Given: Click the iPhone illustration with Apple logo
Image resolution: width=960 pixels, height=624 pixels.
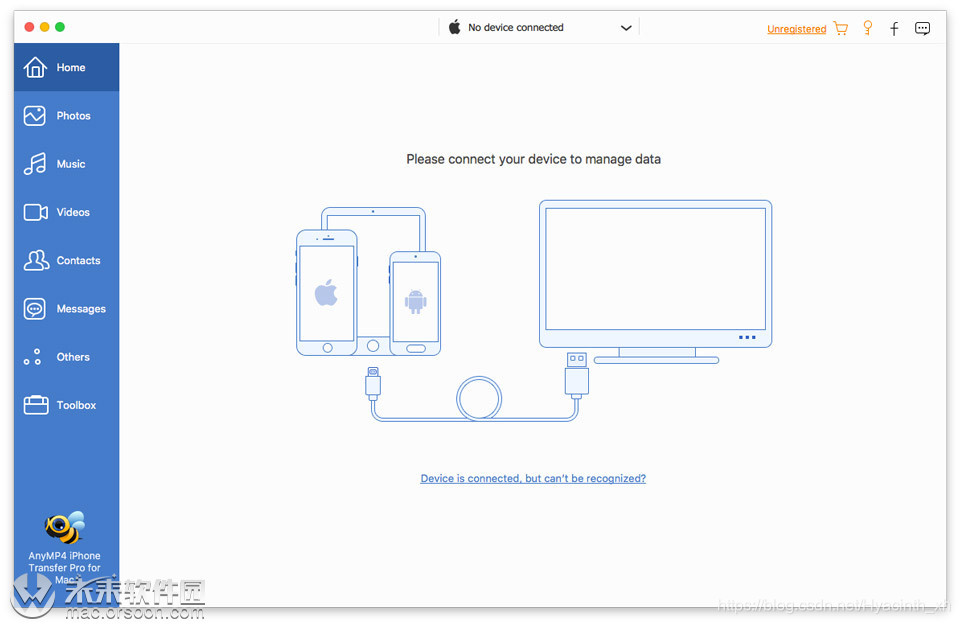Looking at the screenshot, I should (x=327, y=293).
